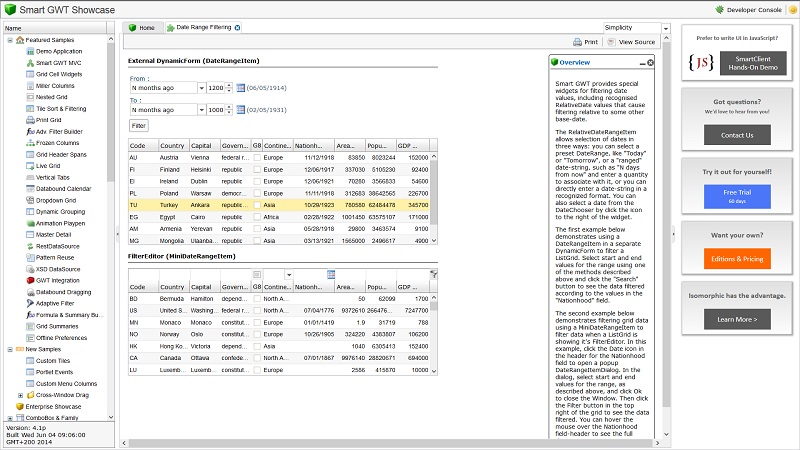This screenshot has height=450, width=800.
Task: Toggle G8 checkbox for Bermuda row
Action: click(x=256, y=299)
